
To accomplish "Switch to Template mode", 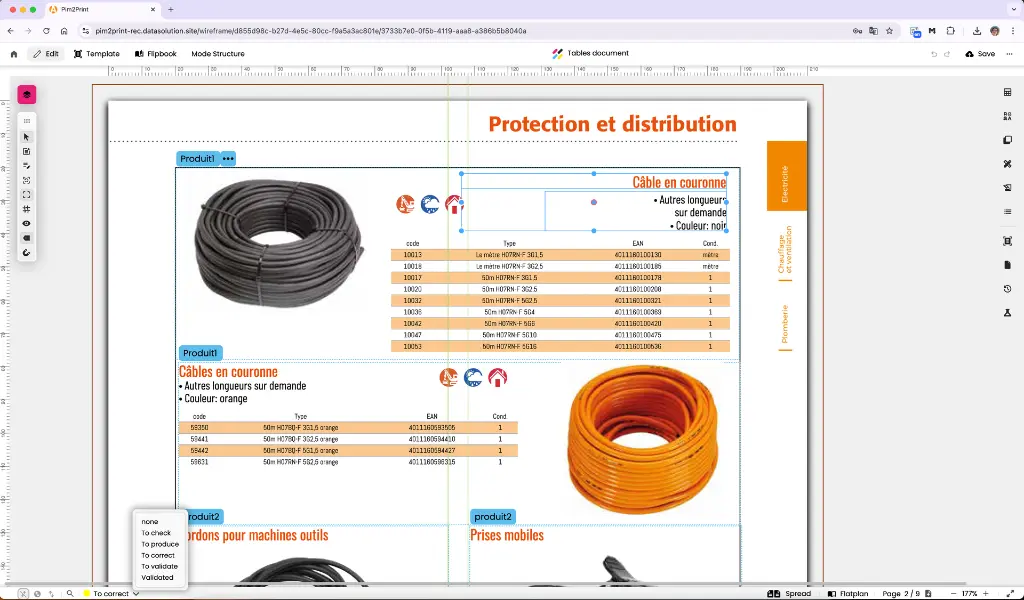I will (x=97, y=54).
